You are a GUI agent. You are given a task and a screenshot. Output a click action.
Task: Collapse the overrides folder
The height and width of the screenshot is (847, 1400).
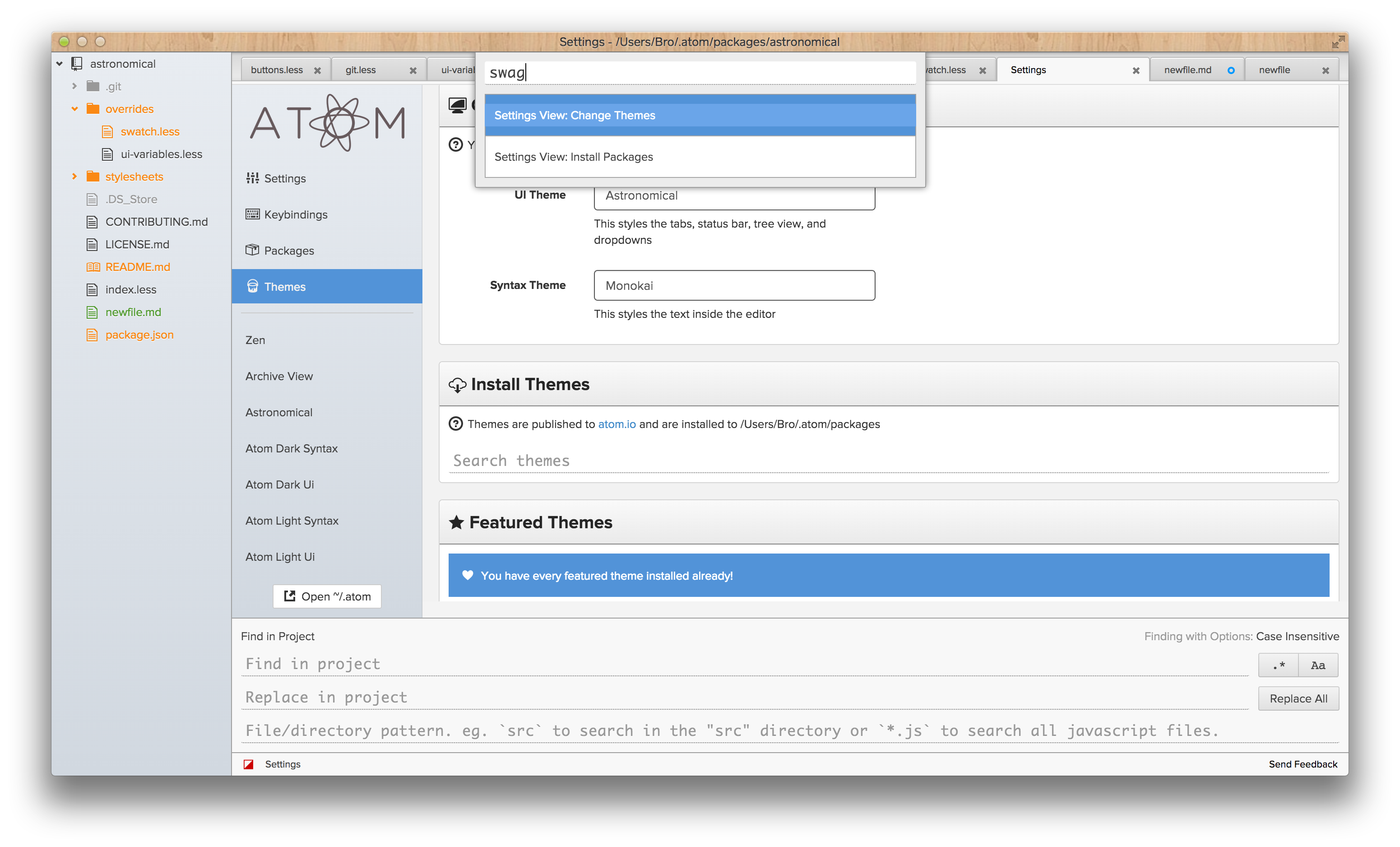(74, 108)
